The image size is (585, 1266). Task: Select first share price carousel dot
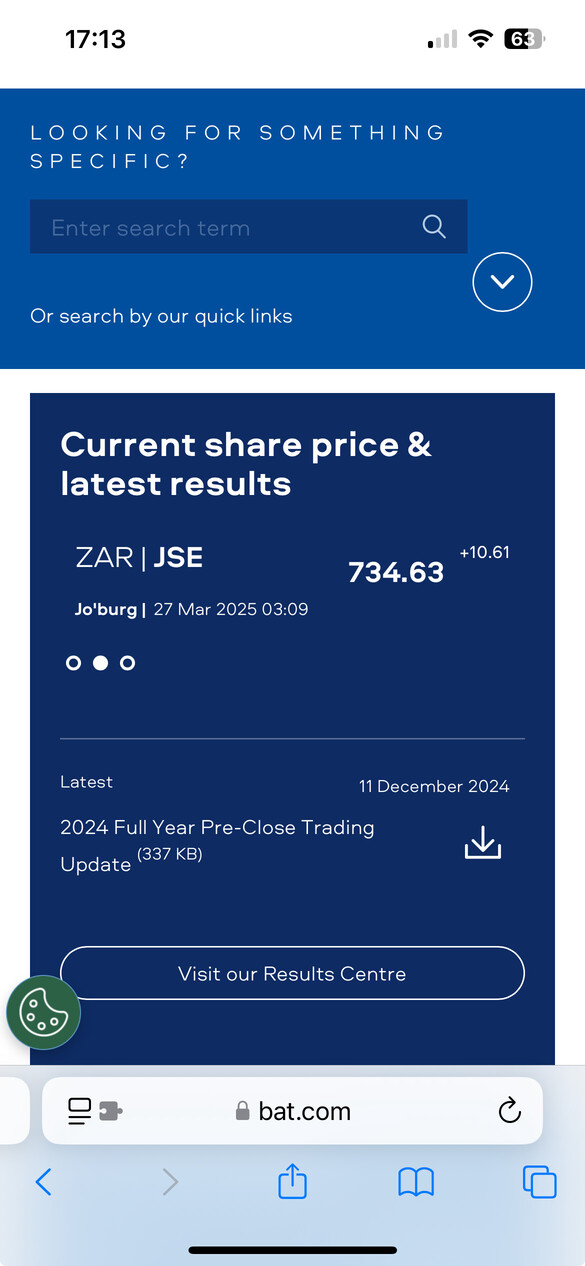pos(73,663)
